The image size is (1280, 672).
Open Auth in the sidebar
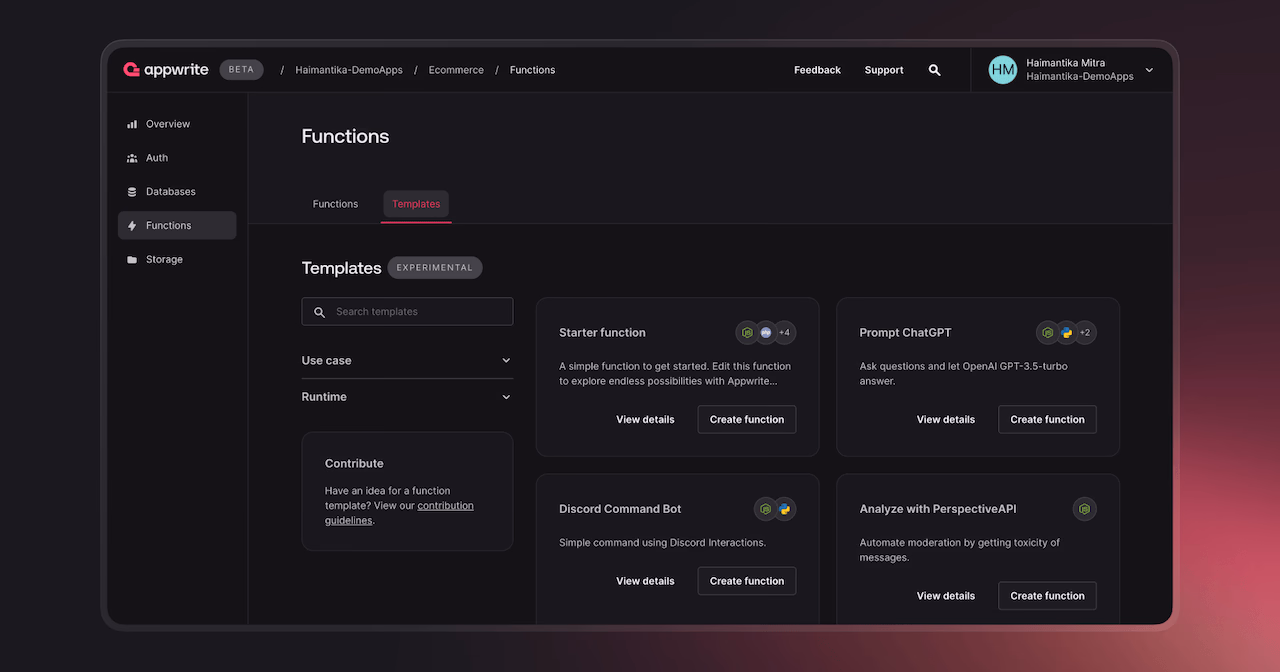pos(177,158)
